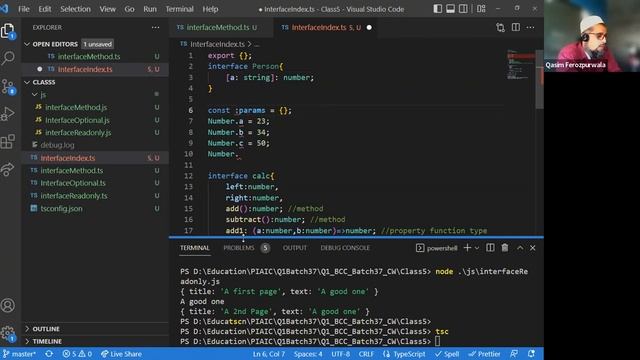Open the Accounts menu icon

8,305
